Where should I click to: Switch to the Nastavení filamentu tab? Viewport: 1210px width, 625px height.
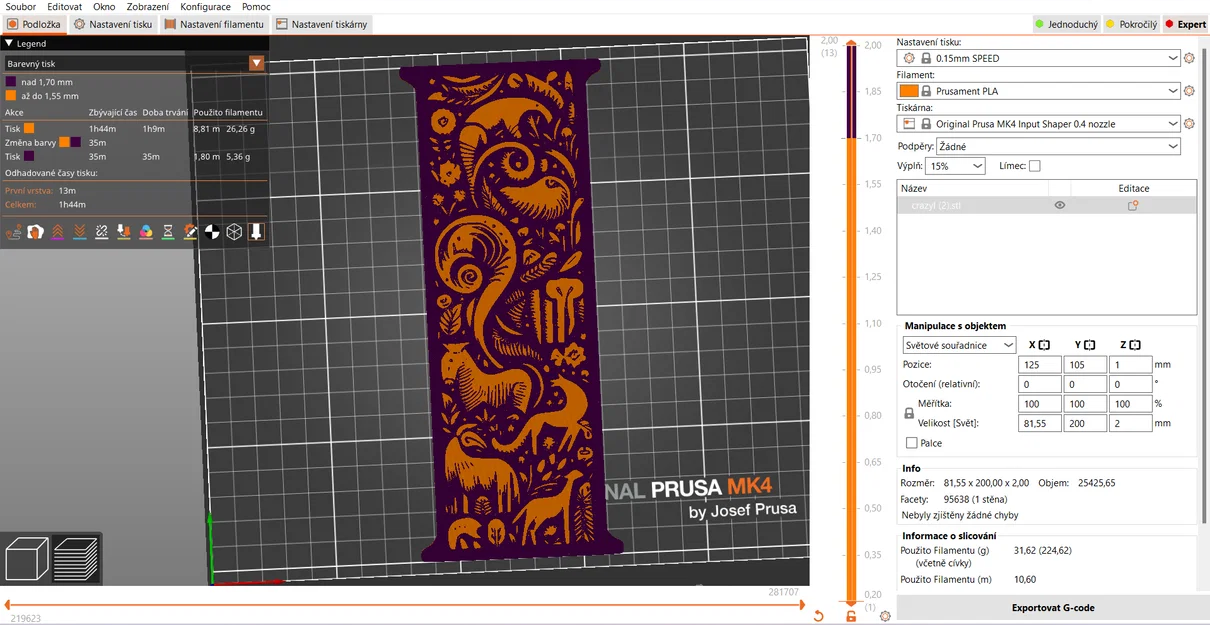pos(214,24)
